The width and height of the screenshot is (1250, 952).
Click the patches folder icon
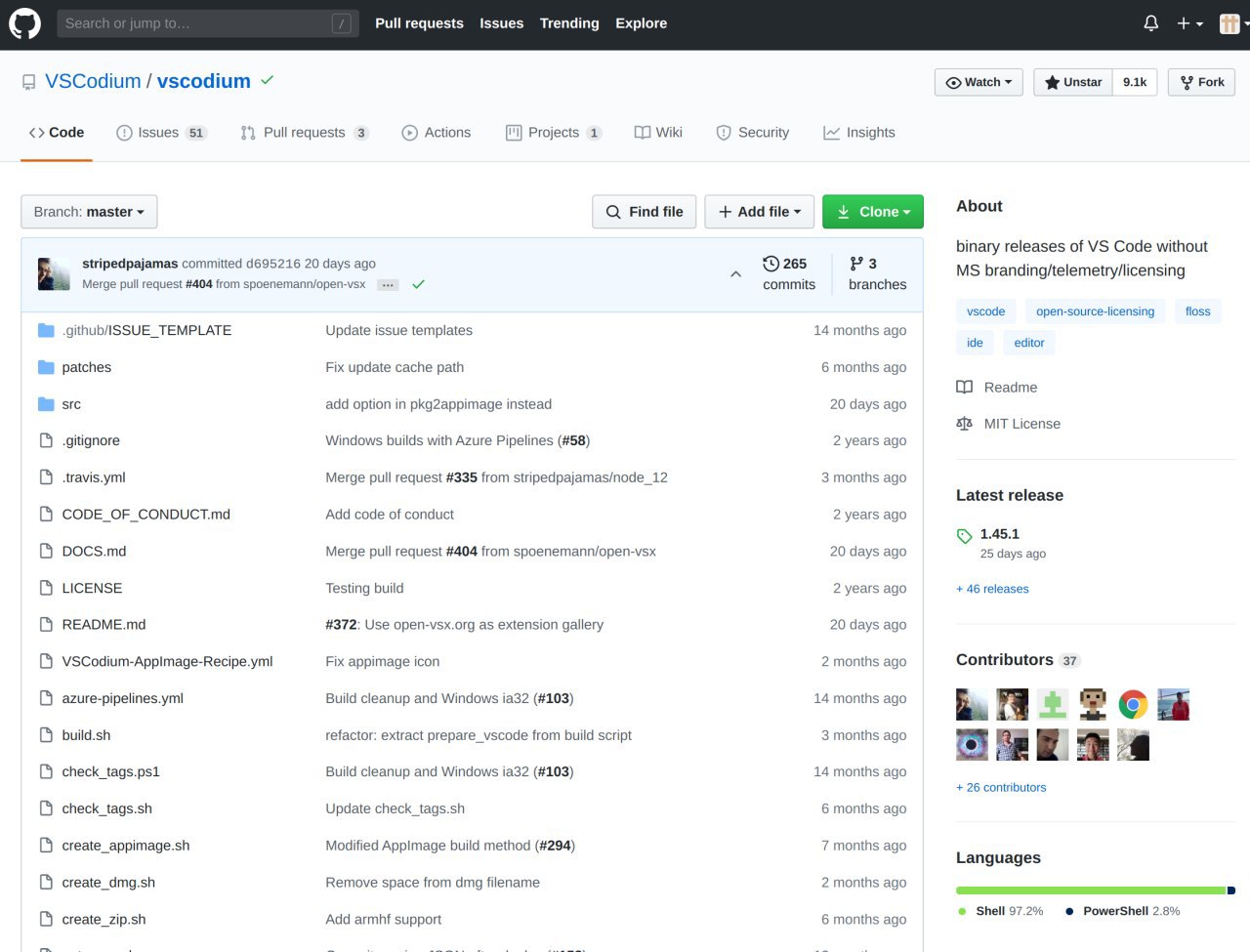coord(46,367)
